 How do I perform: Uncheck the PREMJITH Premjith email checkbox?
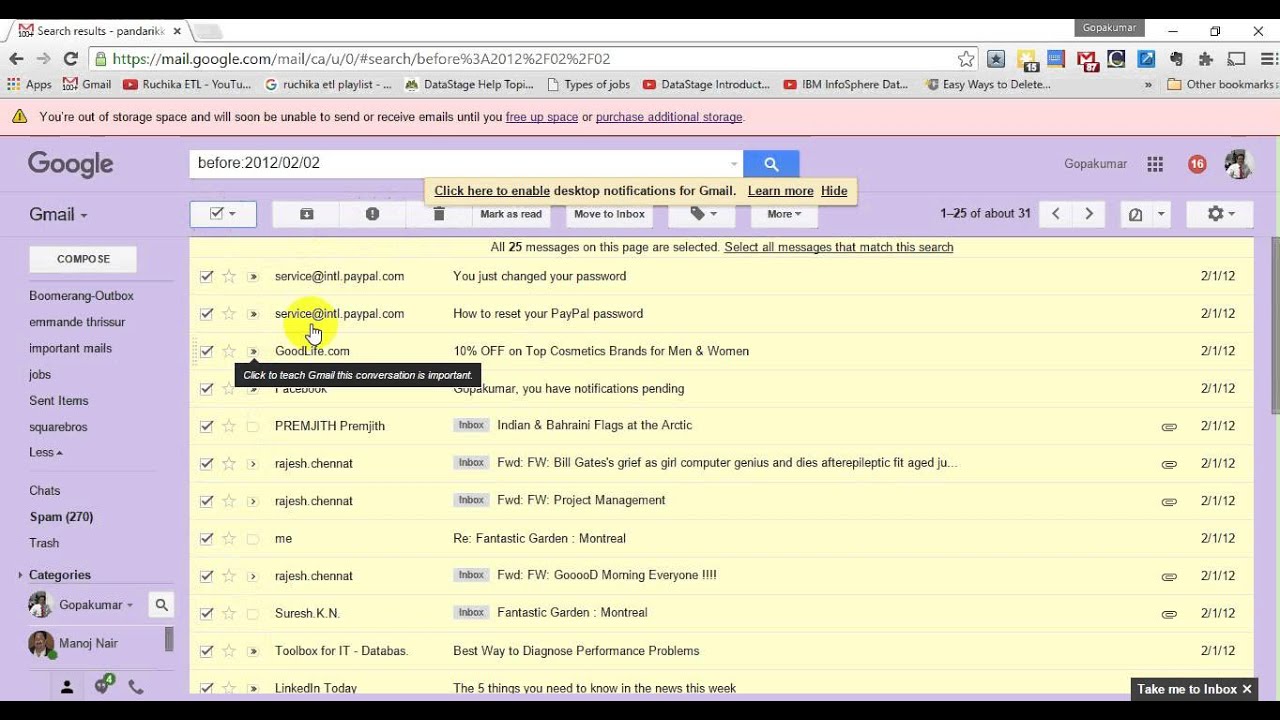tap(206, 426)
